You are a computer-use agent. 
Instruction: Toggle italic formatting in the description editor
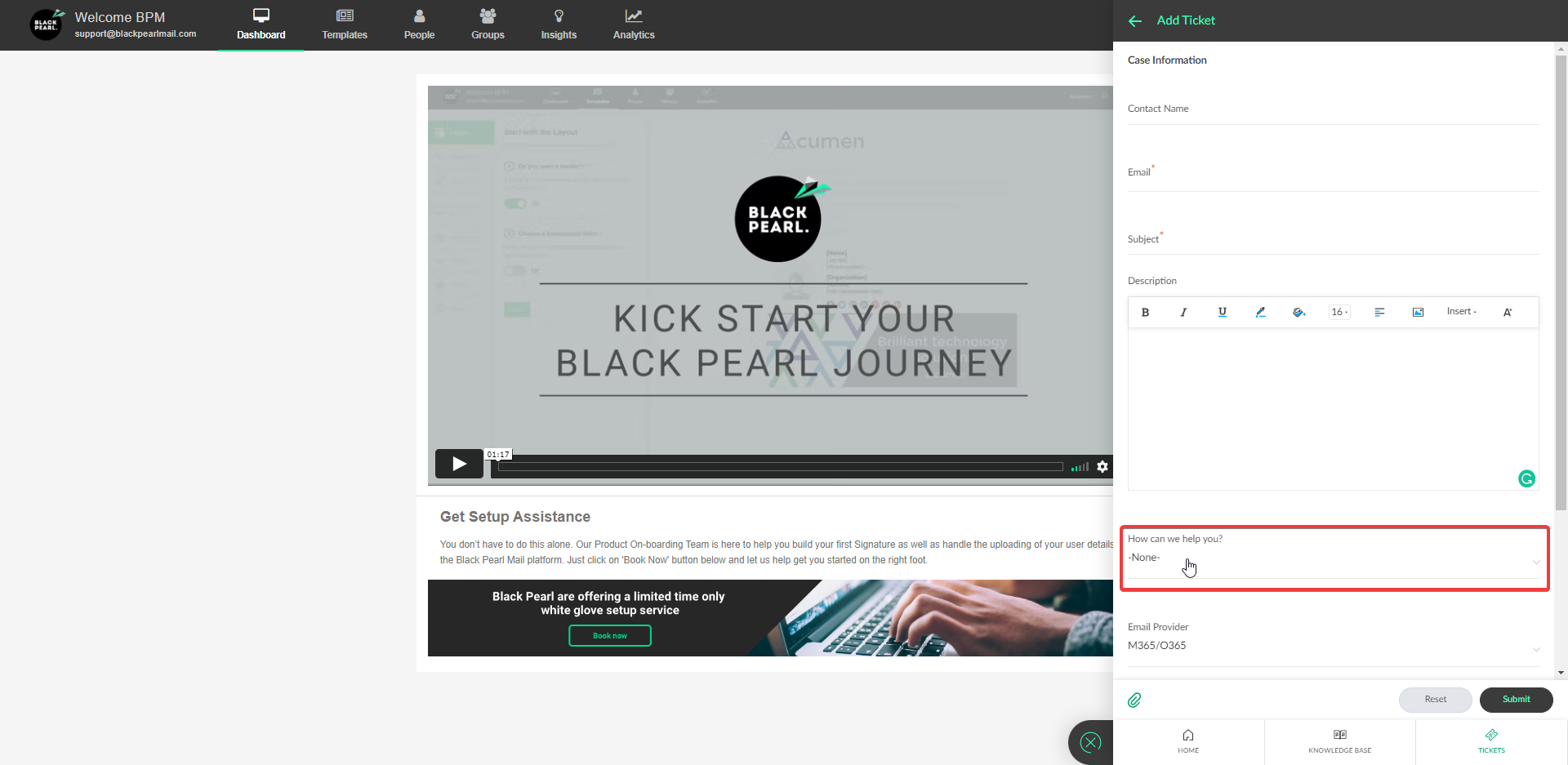(x=1183, y=312)
